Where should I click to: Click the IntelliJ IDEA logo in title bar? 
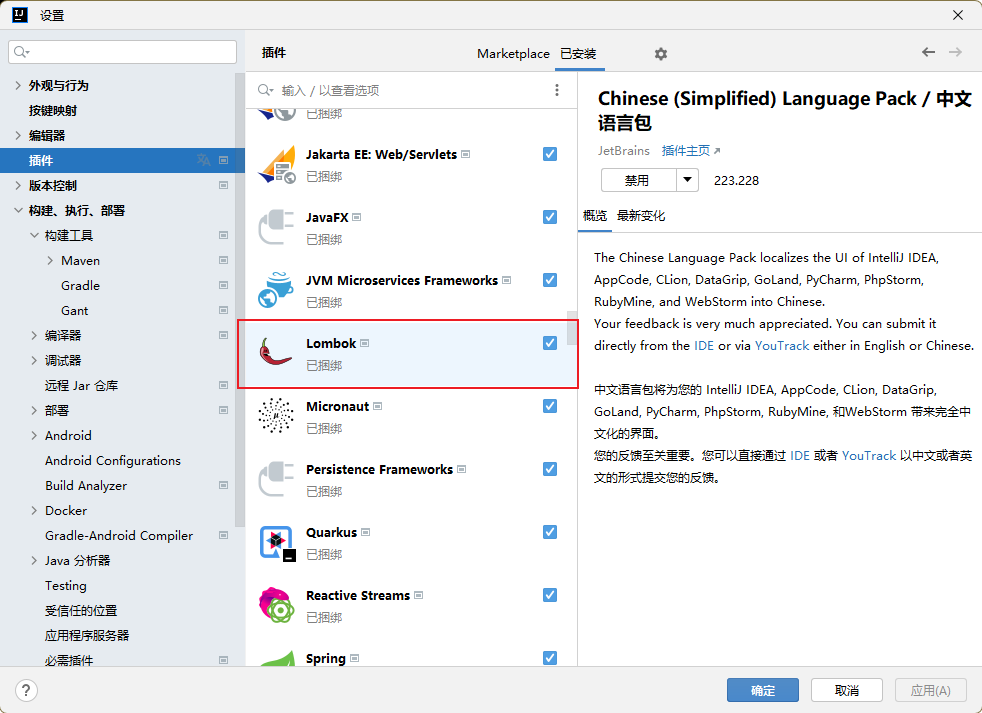click(x=20, y=15)
